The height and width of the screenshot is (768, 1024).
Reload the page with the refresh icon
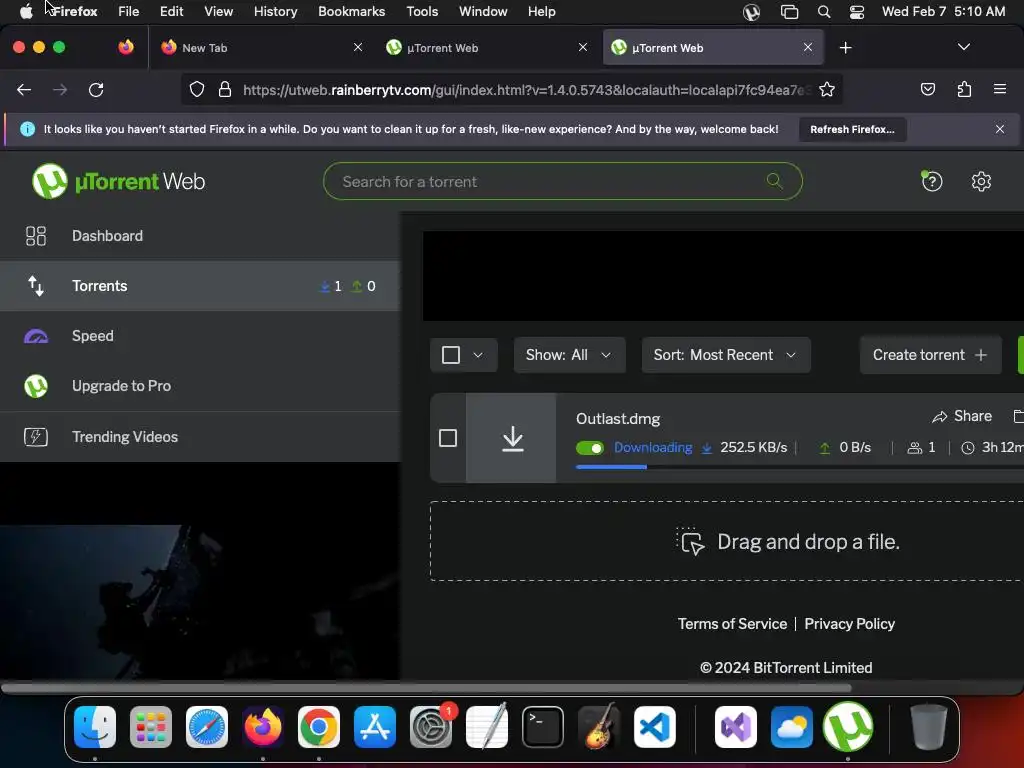click(x=96, y=89)
